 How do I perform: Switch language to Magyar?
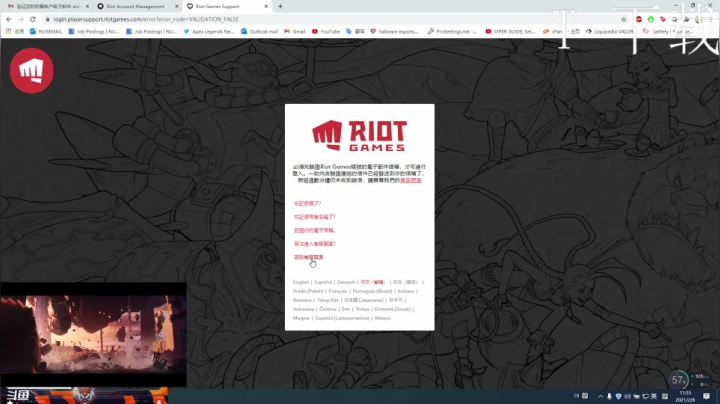pyautogui.click(x=301, y=318)
